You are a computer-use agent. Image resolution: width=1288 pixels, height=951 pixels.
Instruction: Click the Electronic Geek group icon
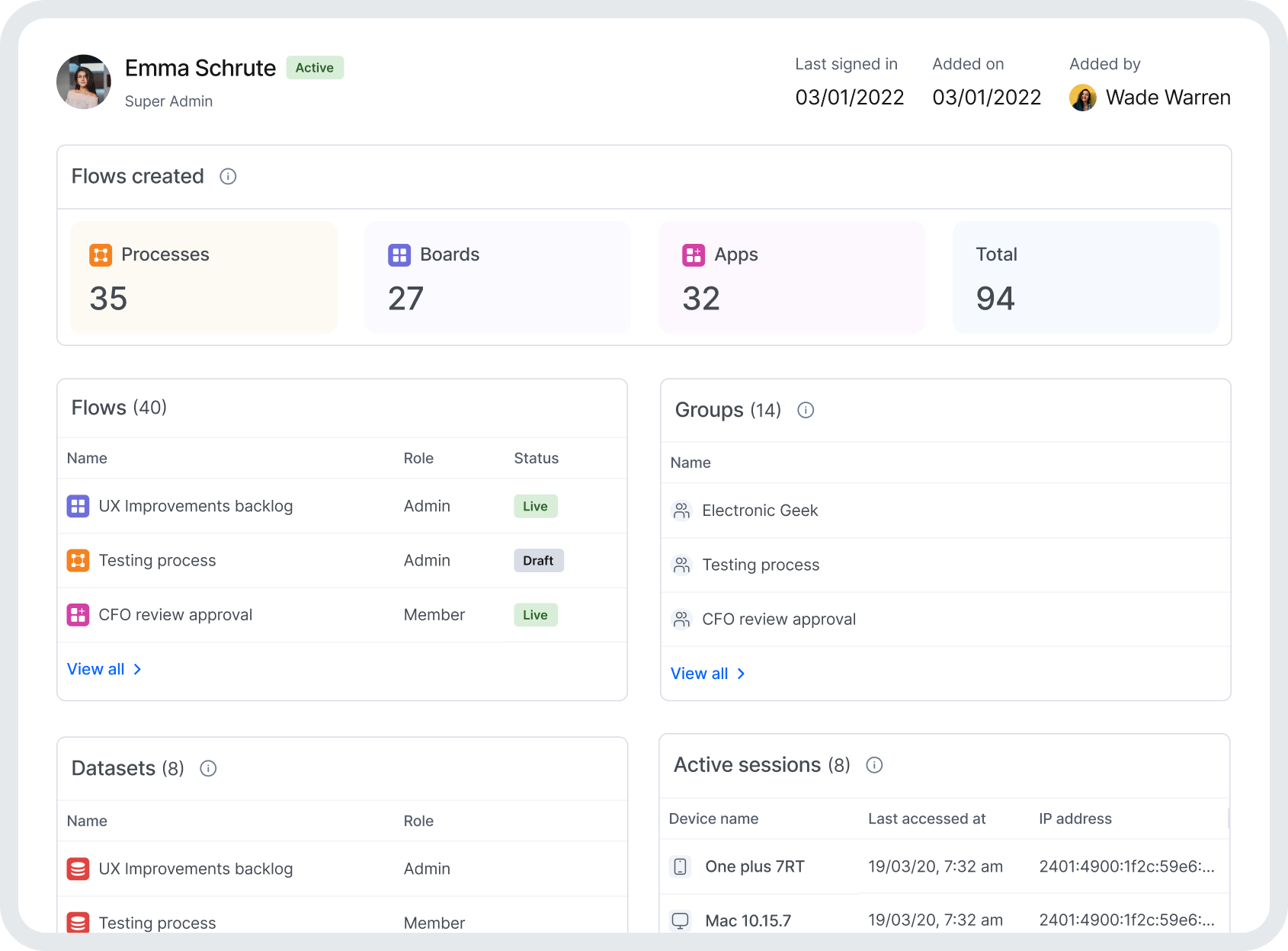(681, 511)
